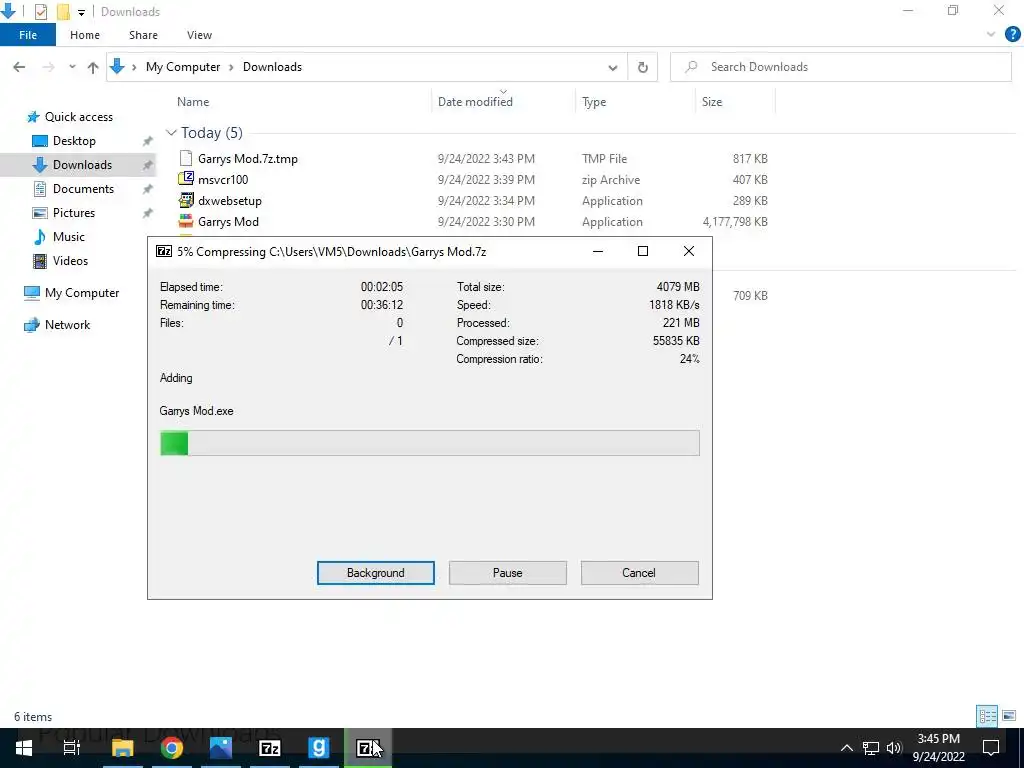Go back in Explorer navigation
1024x768 pixels.
(19, 67)
